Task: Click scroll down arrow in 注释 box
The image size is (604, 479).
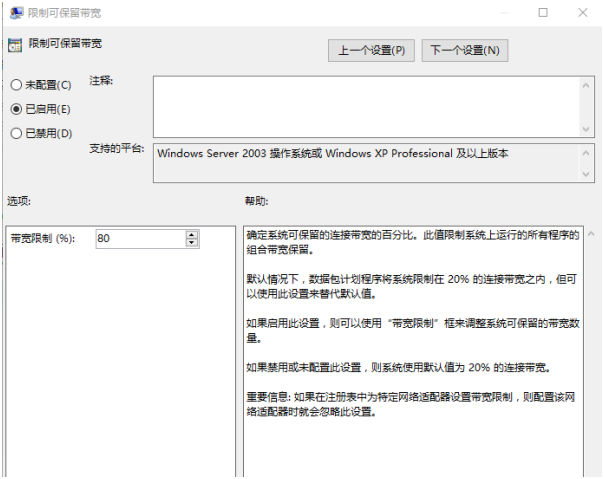Action: click(586, 129)
